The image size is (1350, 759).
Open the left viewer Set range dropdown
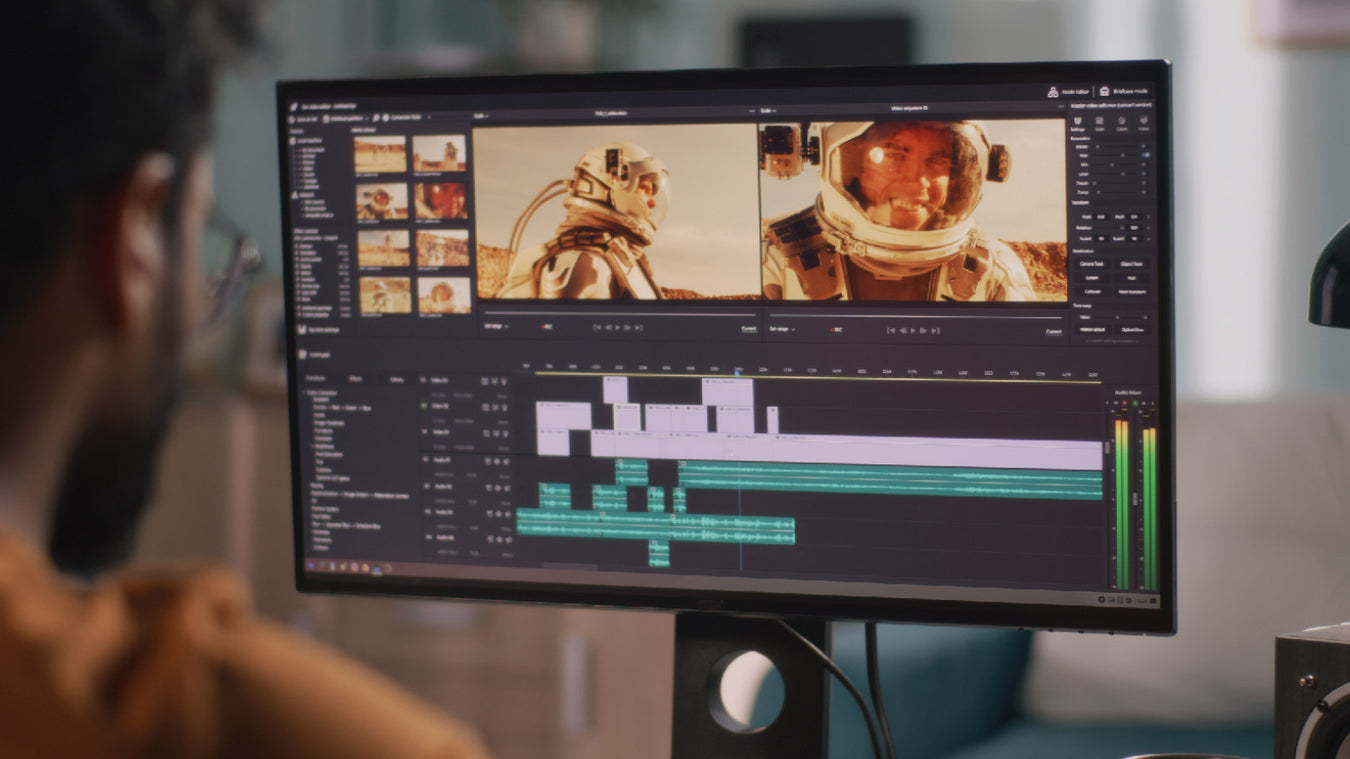coord(497,326)
